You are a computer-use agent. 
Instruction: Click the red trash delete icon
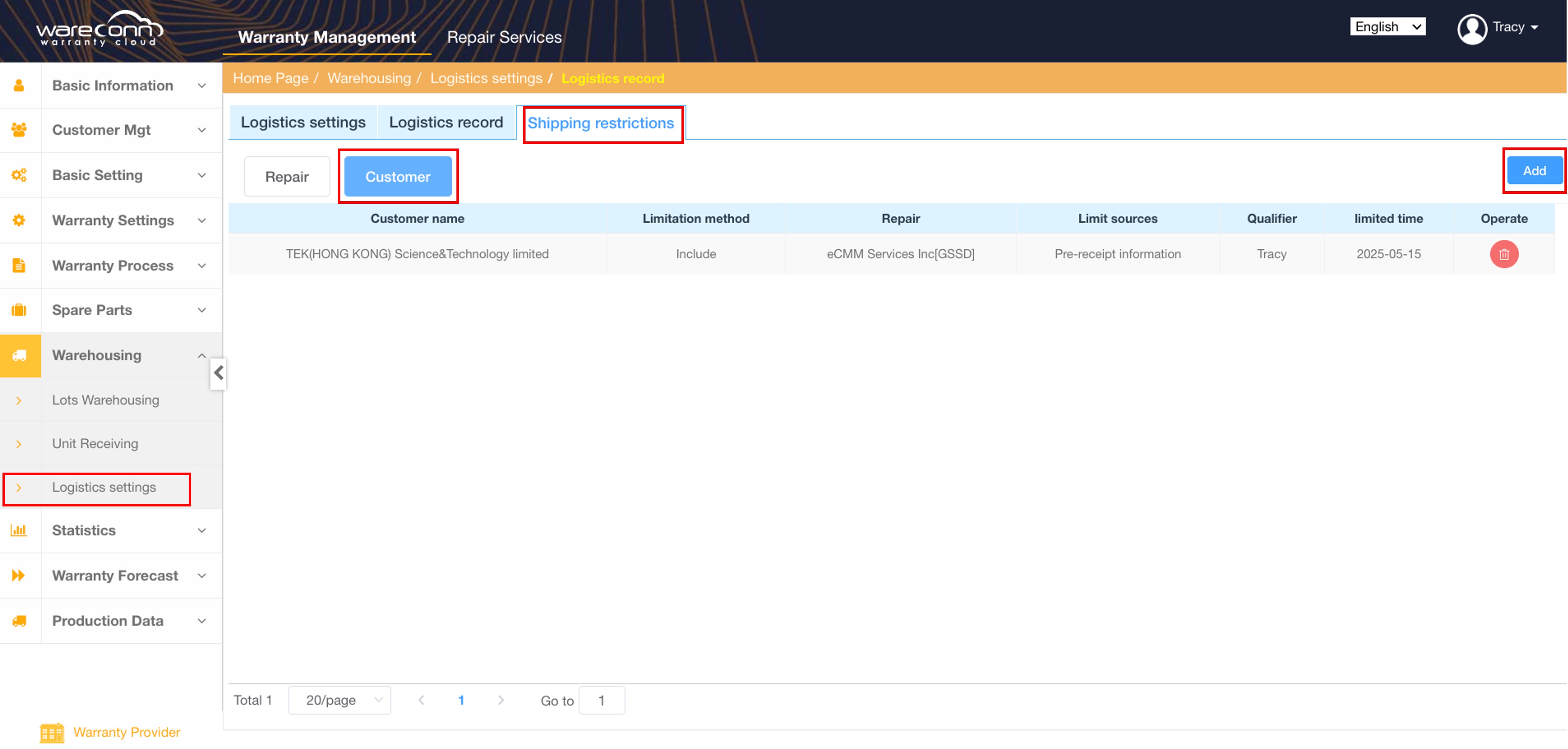[x=1504, y=254]
